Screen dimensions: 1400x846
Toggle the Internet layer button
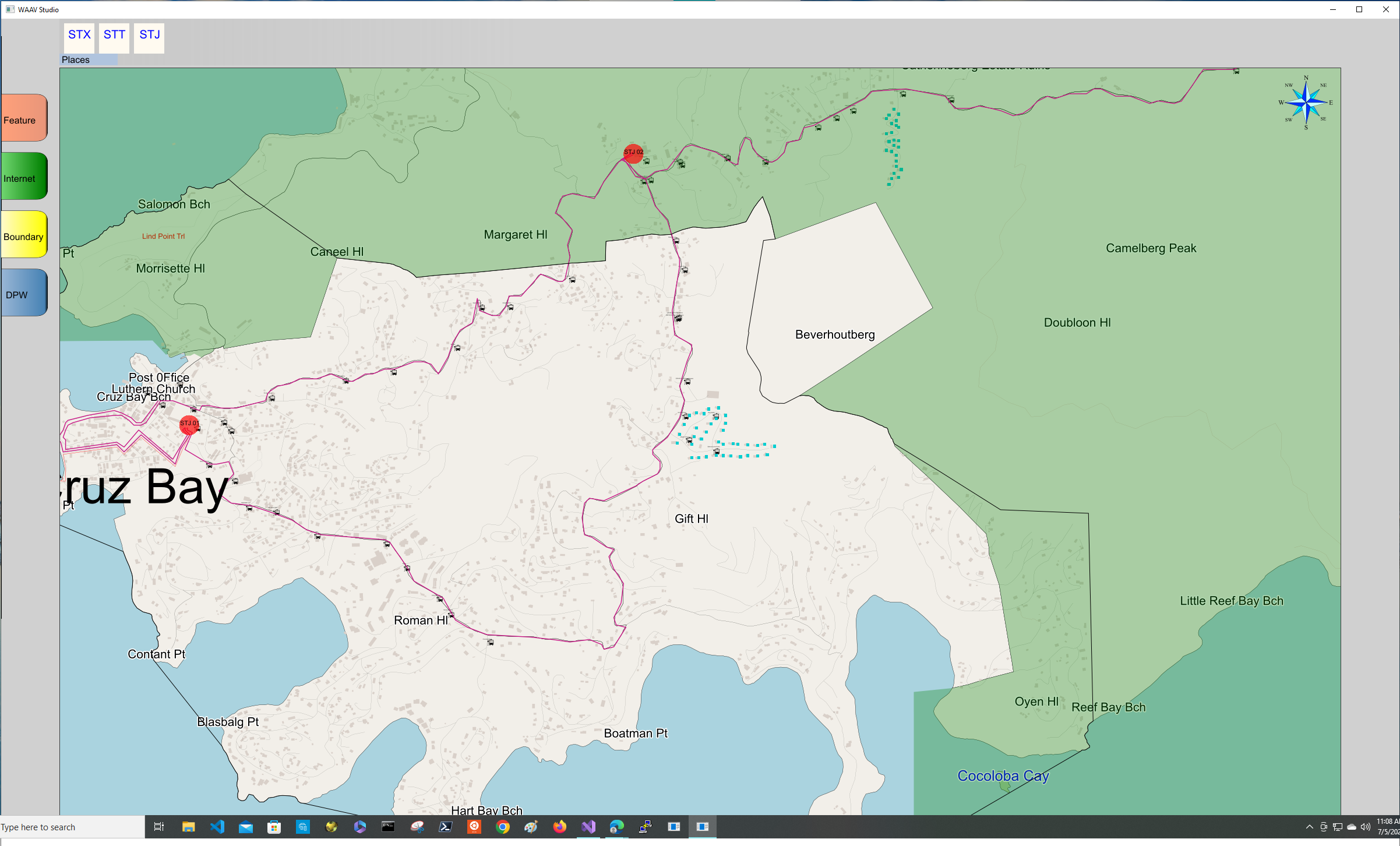24,177
